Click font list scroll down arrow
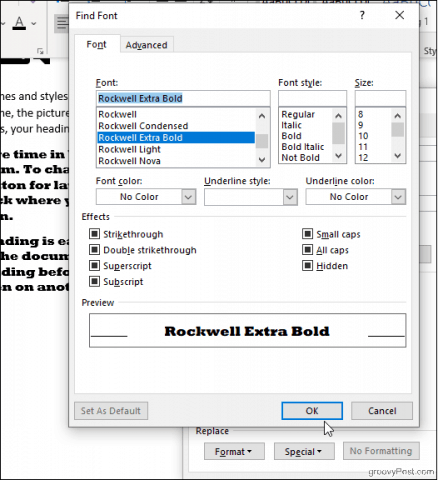The width and height of the screenshot is (438, 480). (262, 160)
